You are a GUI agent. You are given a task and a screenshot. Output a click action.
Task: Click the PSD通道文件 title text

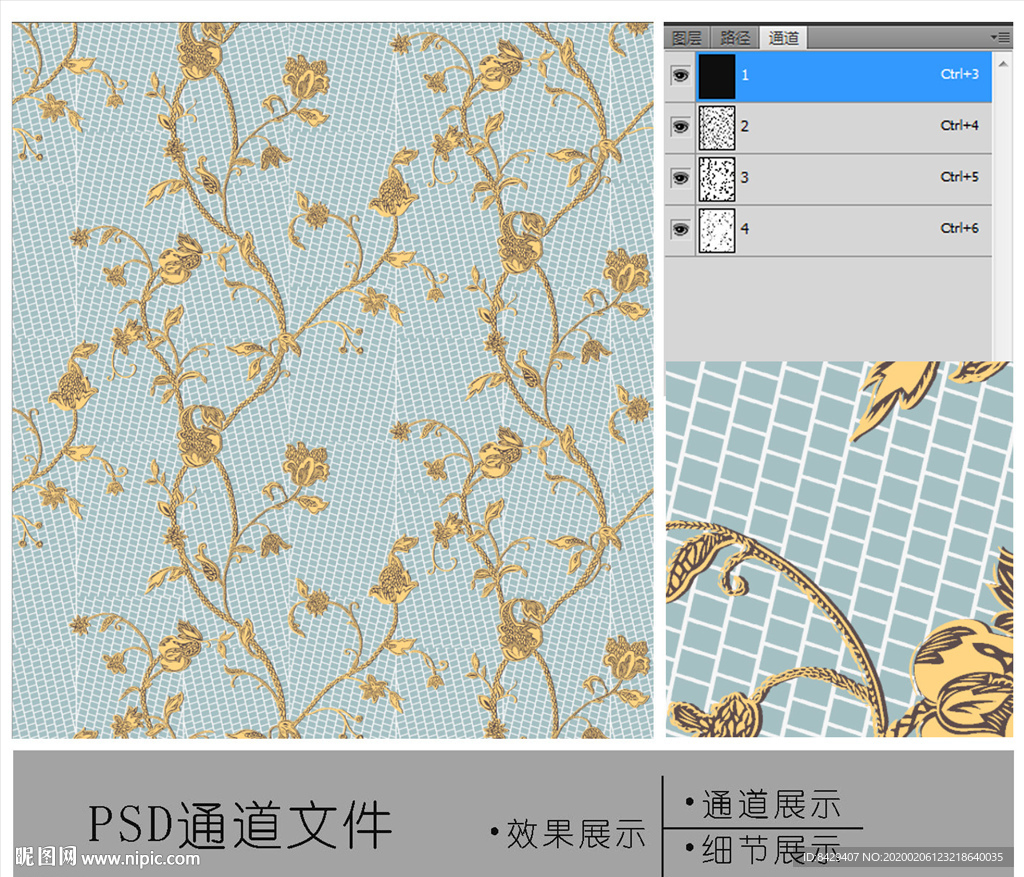point(240,825)
